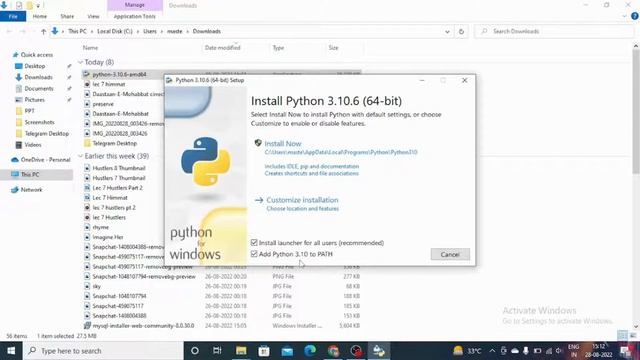Select the preserve file
The height and width of the screenshot is (360, 640).
pyautogui.click(x=103, y=104)
